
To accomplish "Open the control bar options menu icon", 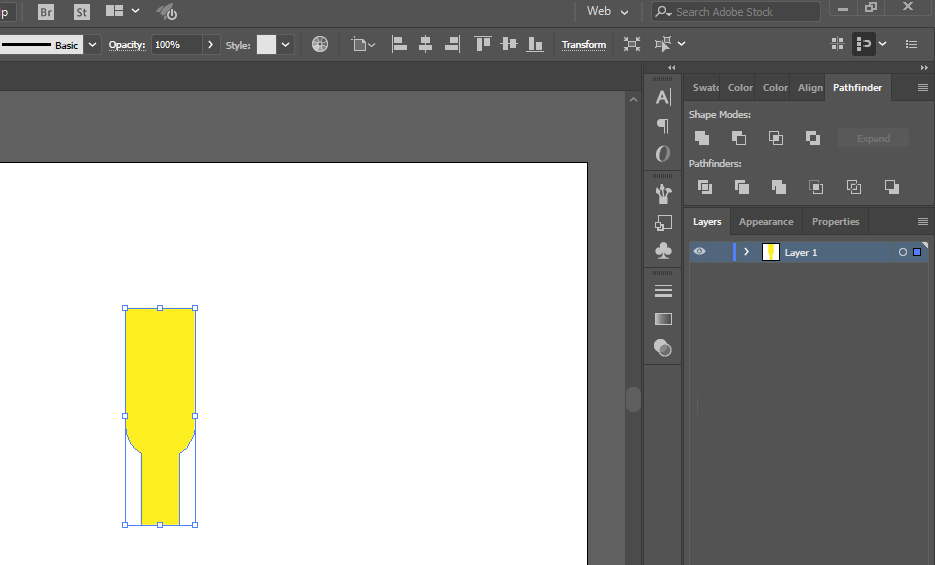I will click(911, 44).
